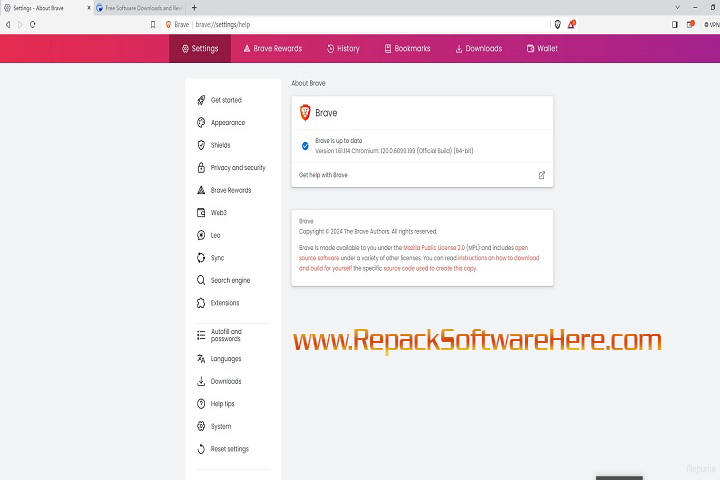Image resolution: width=720 pixels, height=480 pixels.
Task: Click the Copyright 2024 Brave Authors text
Action: 368,232
